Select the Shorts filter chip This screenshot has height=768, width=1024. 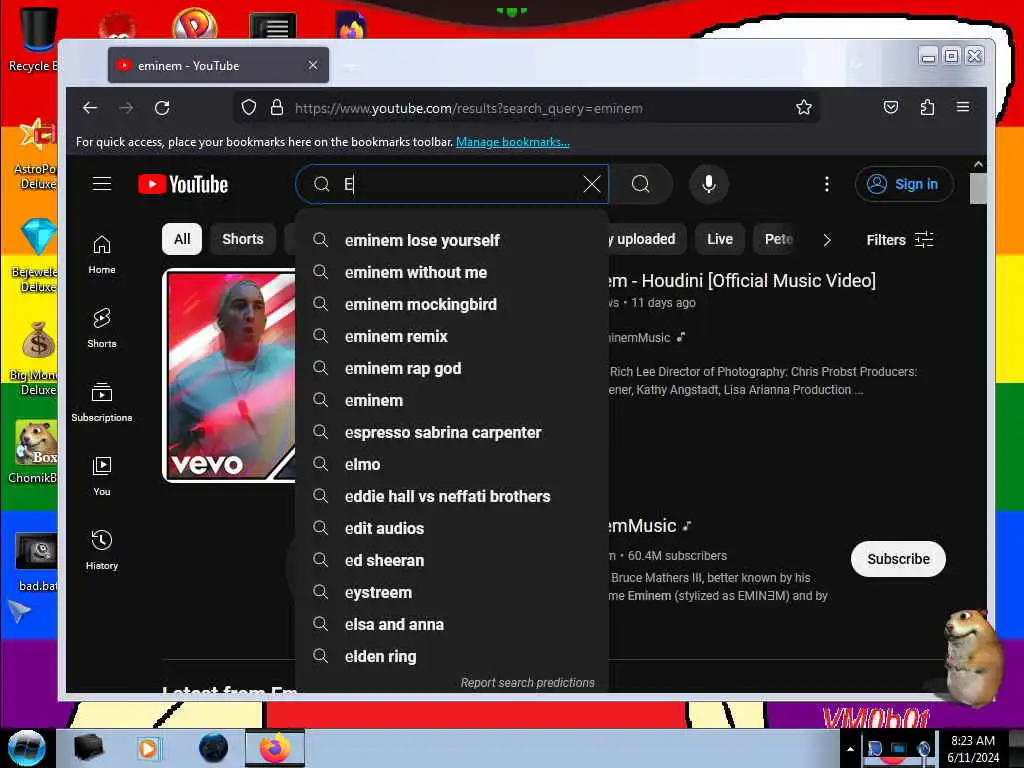point(242,239)
